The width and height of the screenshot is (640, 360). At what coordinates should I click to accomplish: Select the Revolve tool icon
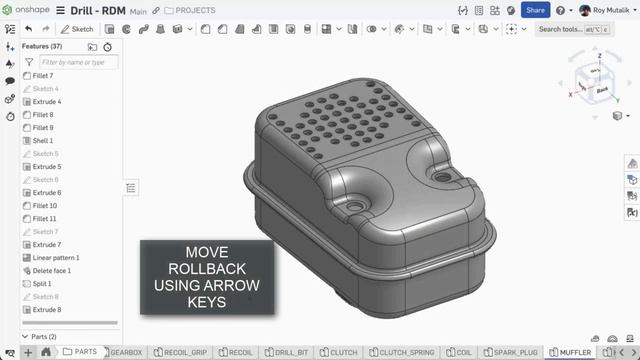[x=127, y=29]
